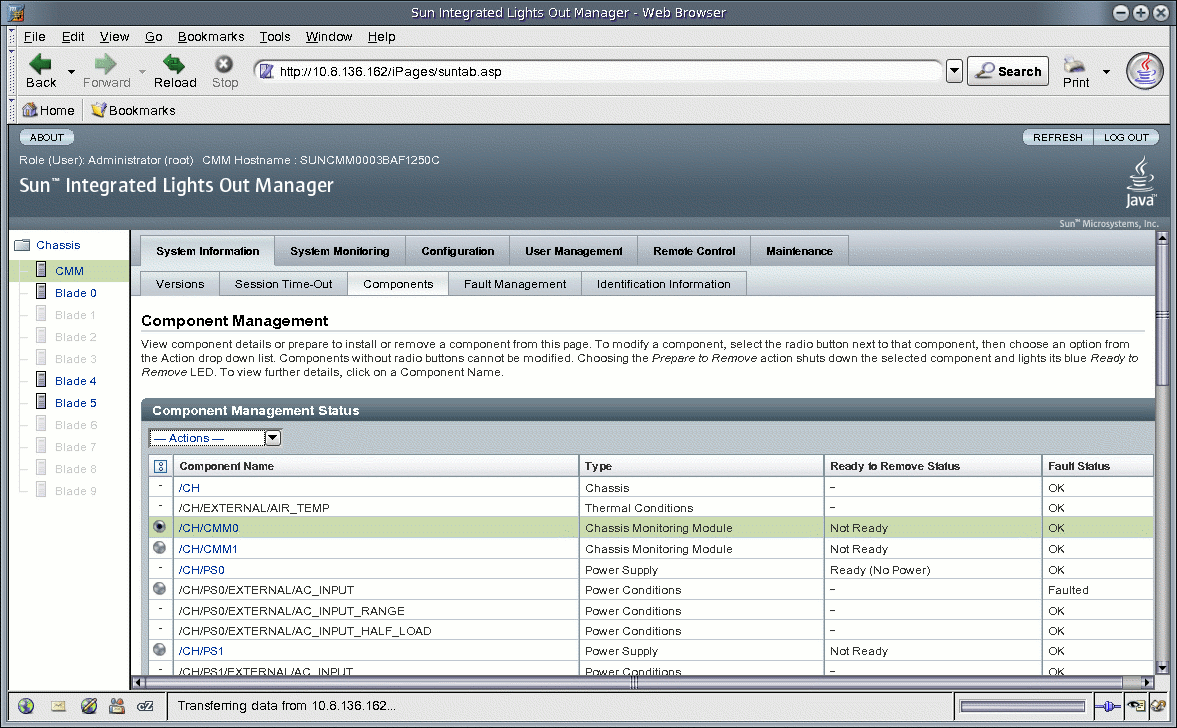Click the Blade 5 server icon

tap(41, 402)
